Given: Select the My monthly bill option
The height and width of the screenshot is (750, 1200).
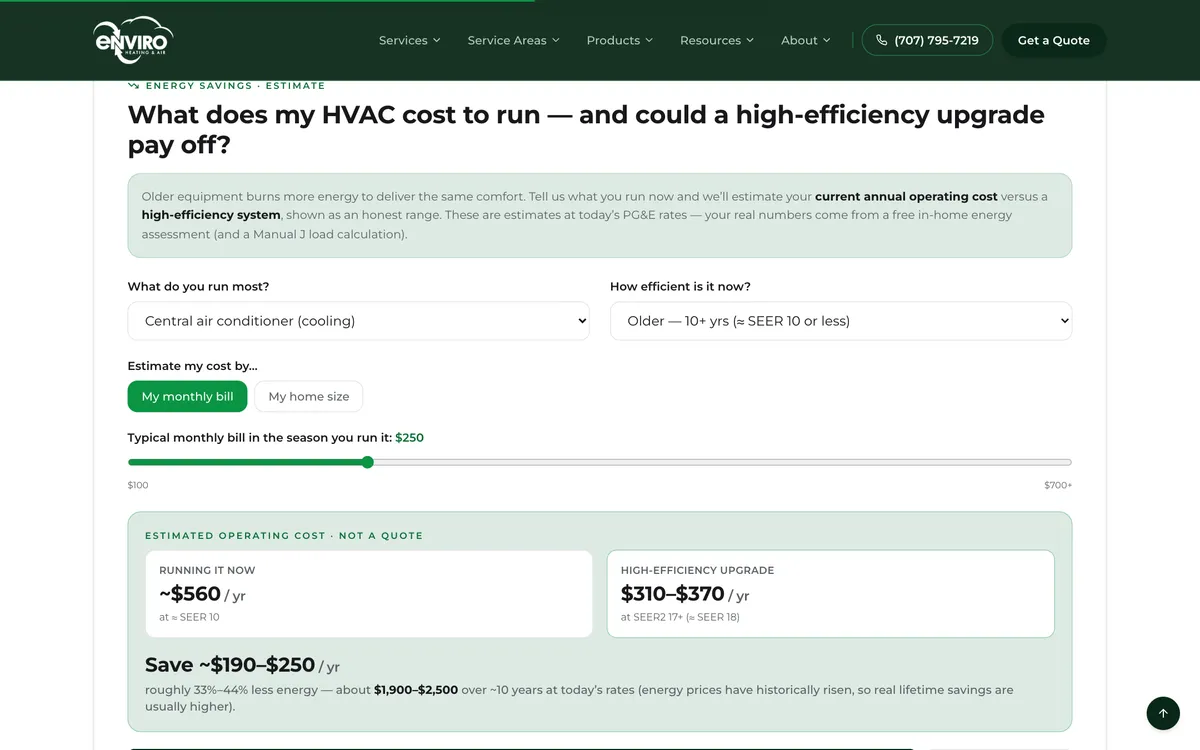Looking at the screenshot, I should click(x=187, y=396).
